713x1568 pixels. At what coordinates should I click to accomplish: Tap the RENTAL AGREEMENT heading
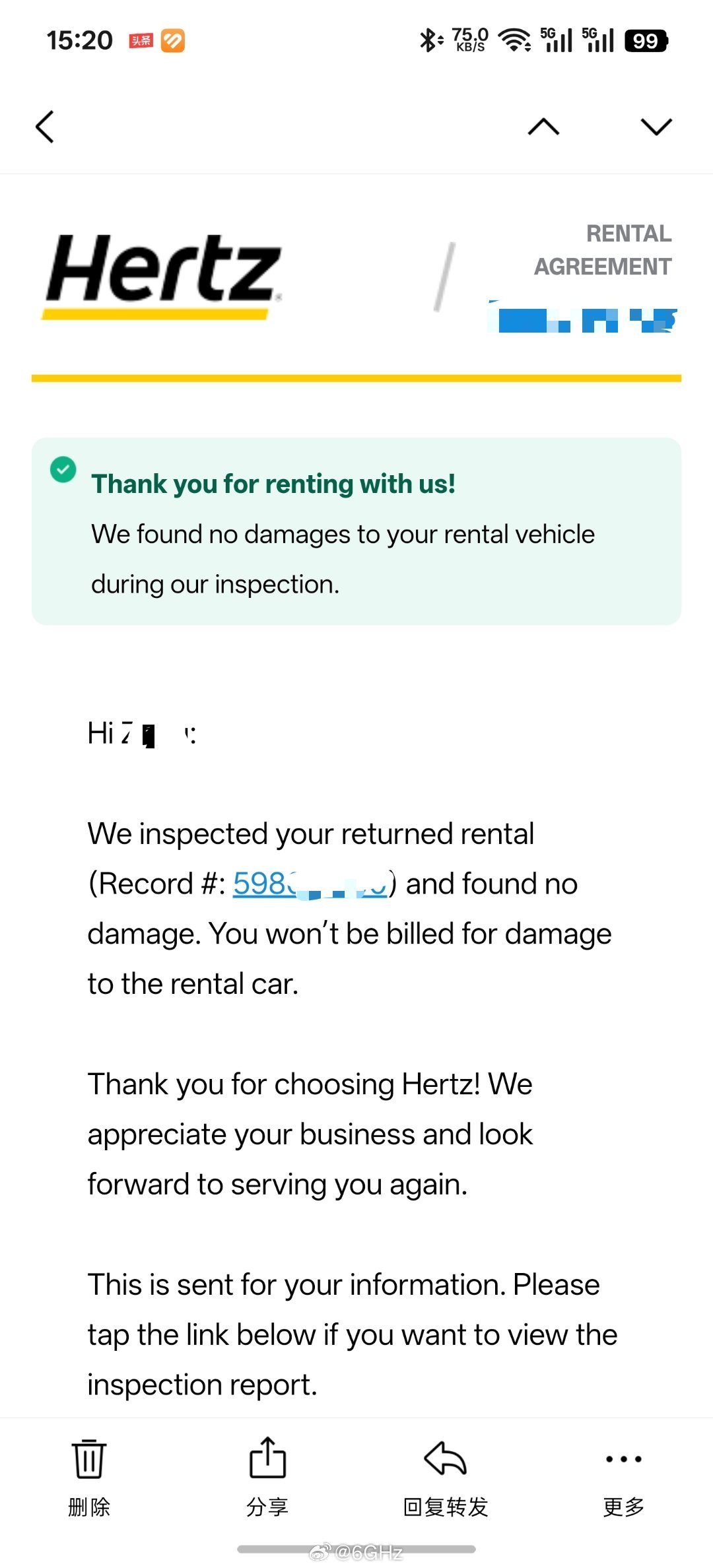tap(603, 250)
